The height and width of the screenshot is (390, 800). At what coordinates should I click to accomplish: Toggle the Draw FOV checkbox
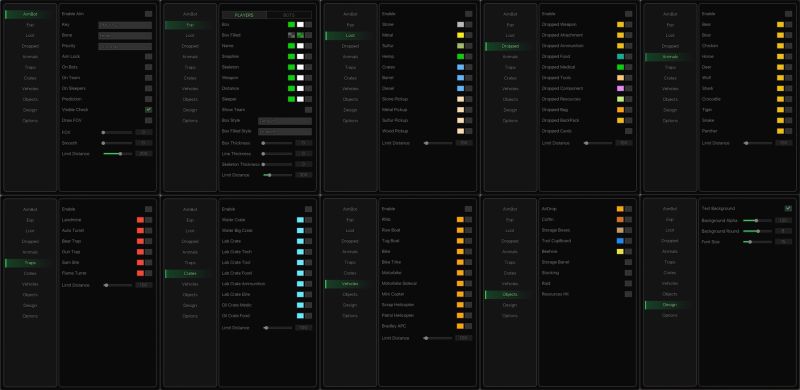coord(148,120)
